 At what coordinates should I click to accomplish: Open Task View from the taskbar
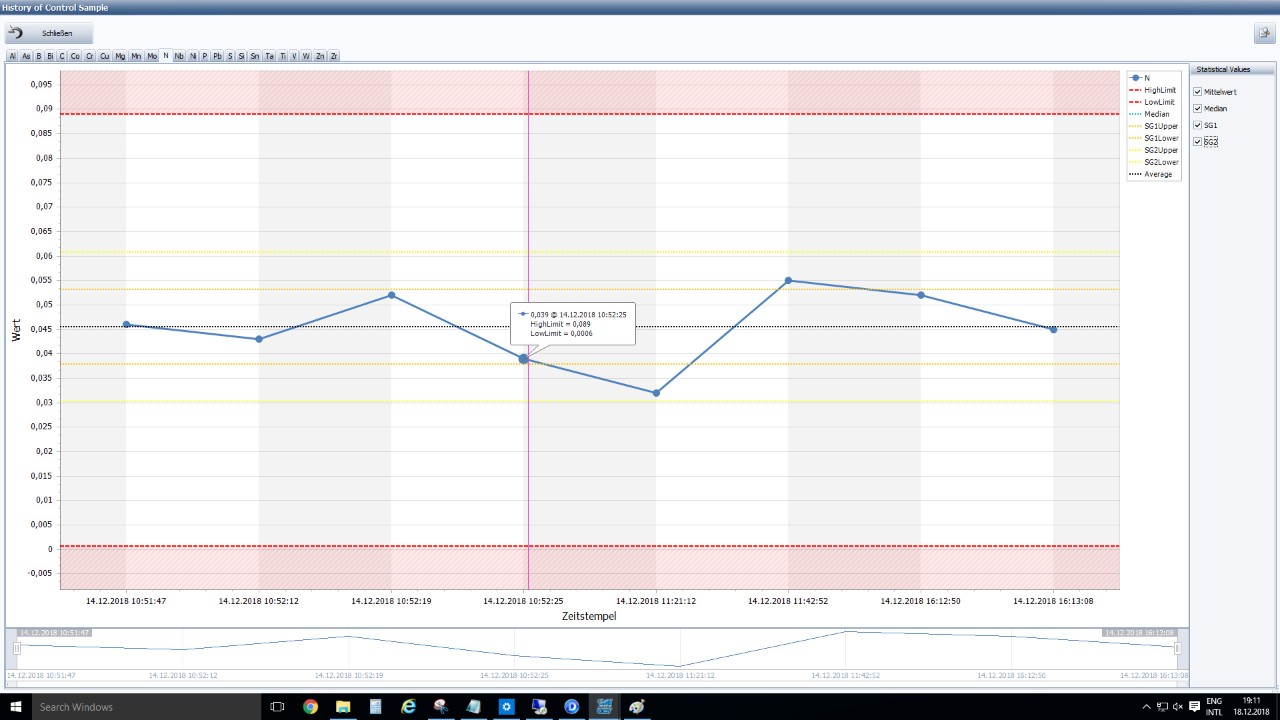pyautogui.click(x=276, y=707)
